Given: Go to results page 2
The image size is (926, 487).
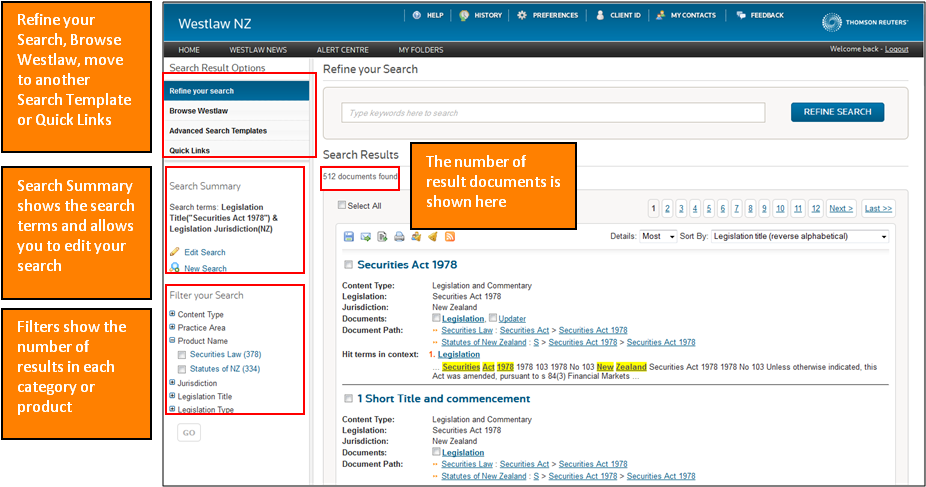Looking at the screenshot, I should point(667,208).
